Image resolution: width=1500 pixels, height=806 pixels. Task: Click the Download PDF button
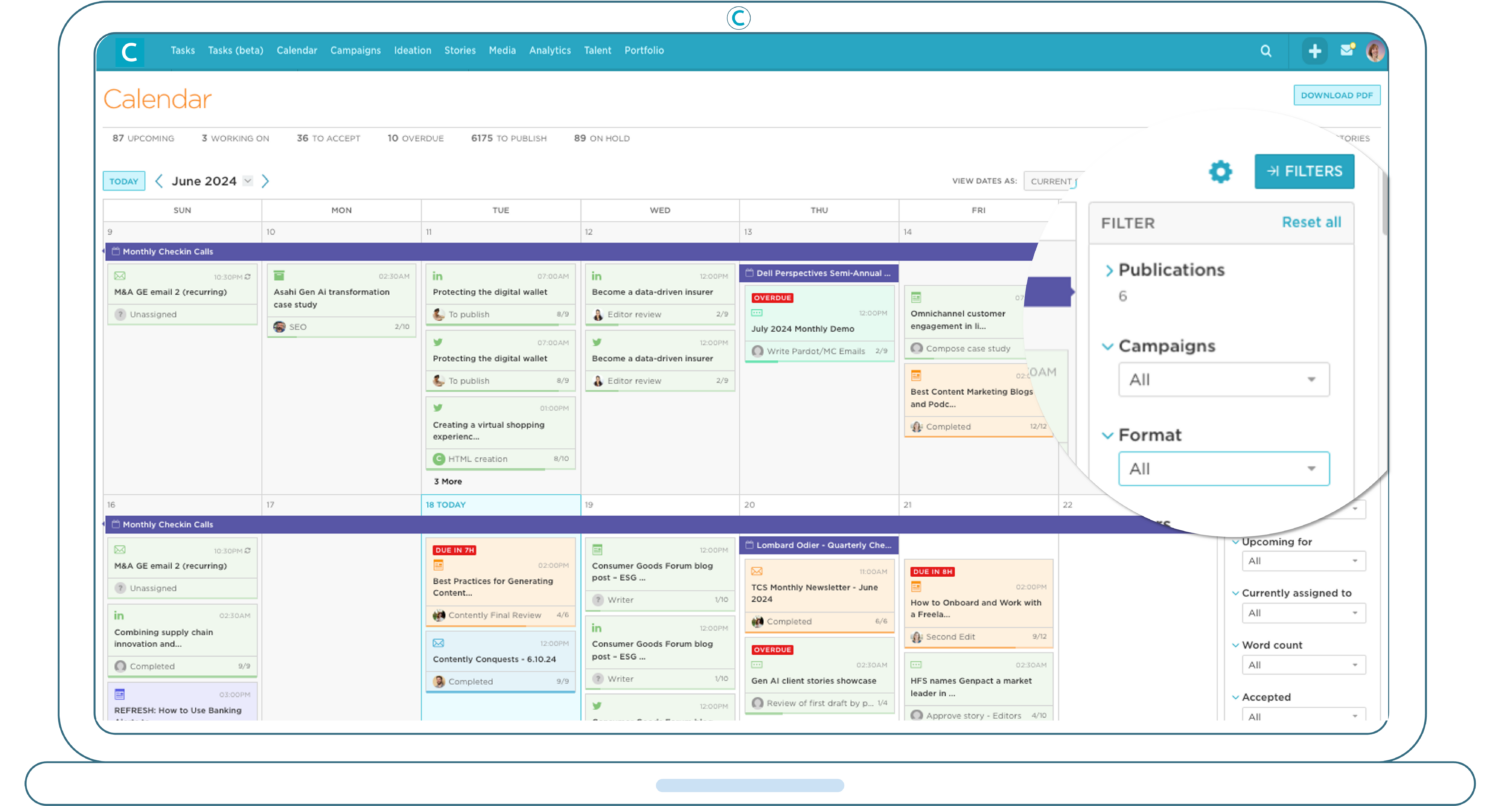coord(1336,96)
